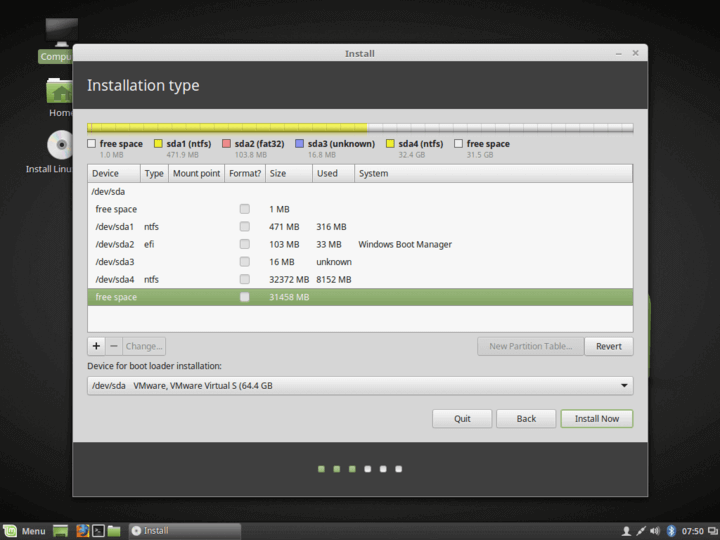Image resolution: width=720 pixels, height=540 pixels.
Task: Launch Firefox from the taskbar
Action: pyautogui.click(x=82, y=530)
